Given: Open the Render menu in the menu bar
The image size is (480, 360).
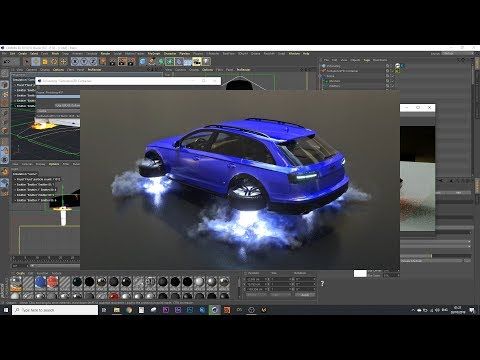Looking at the screenshot, I should pos(105,53).
